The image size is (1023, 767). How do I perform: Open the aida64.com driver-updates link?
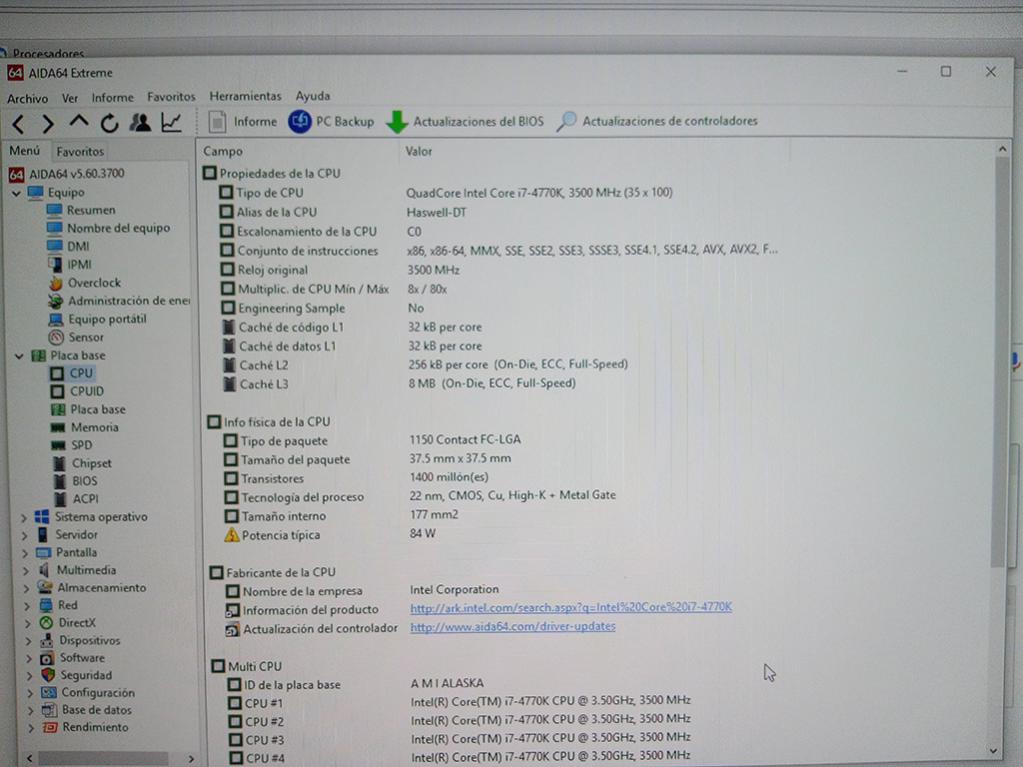[x=513, y=626]
